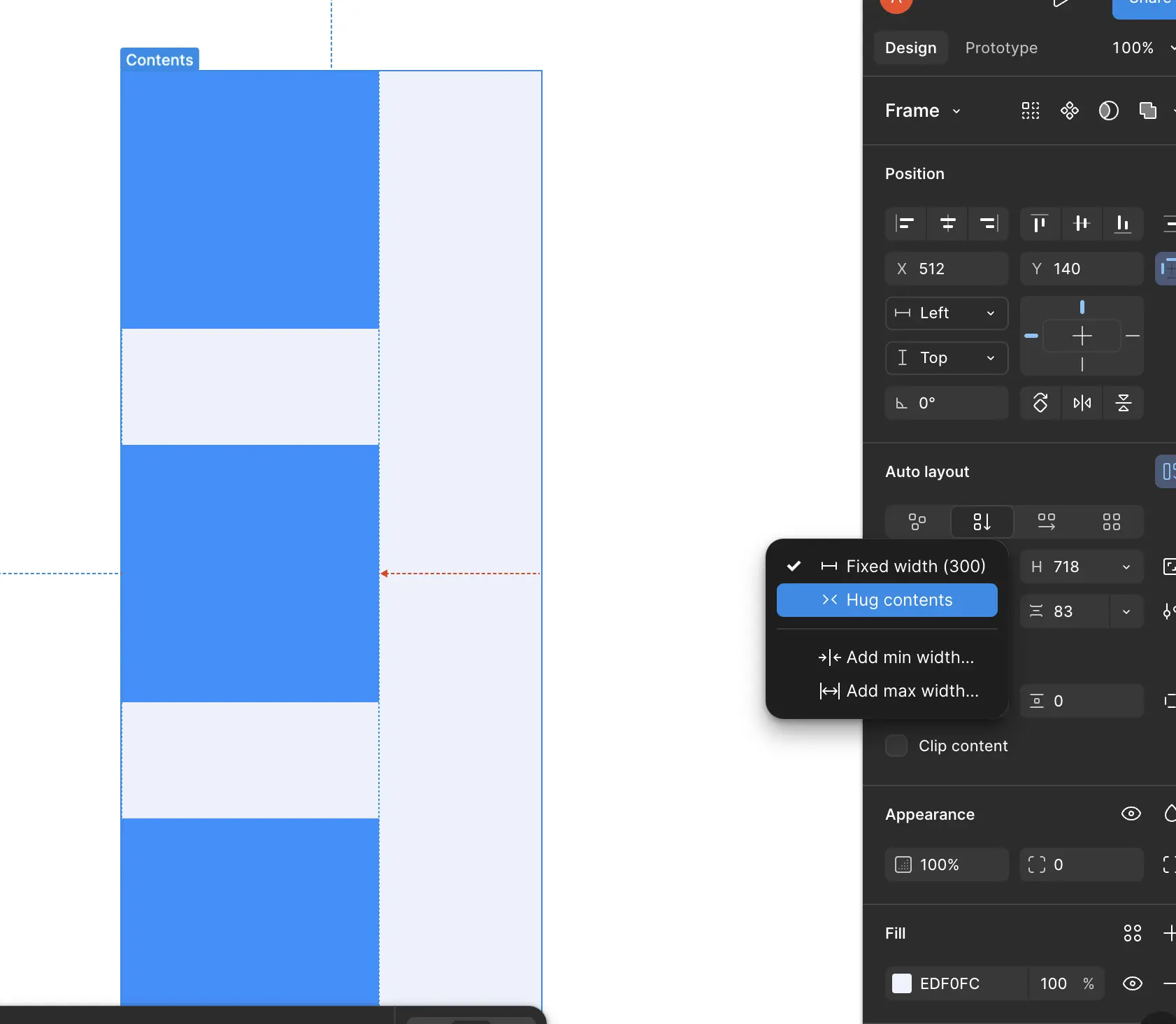Click the EDF0FC fill color swatch
Screen dimensions: 1176x1024
coord(902,983)
